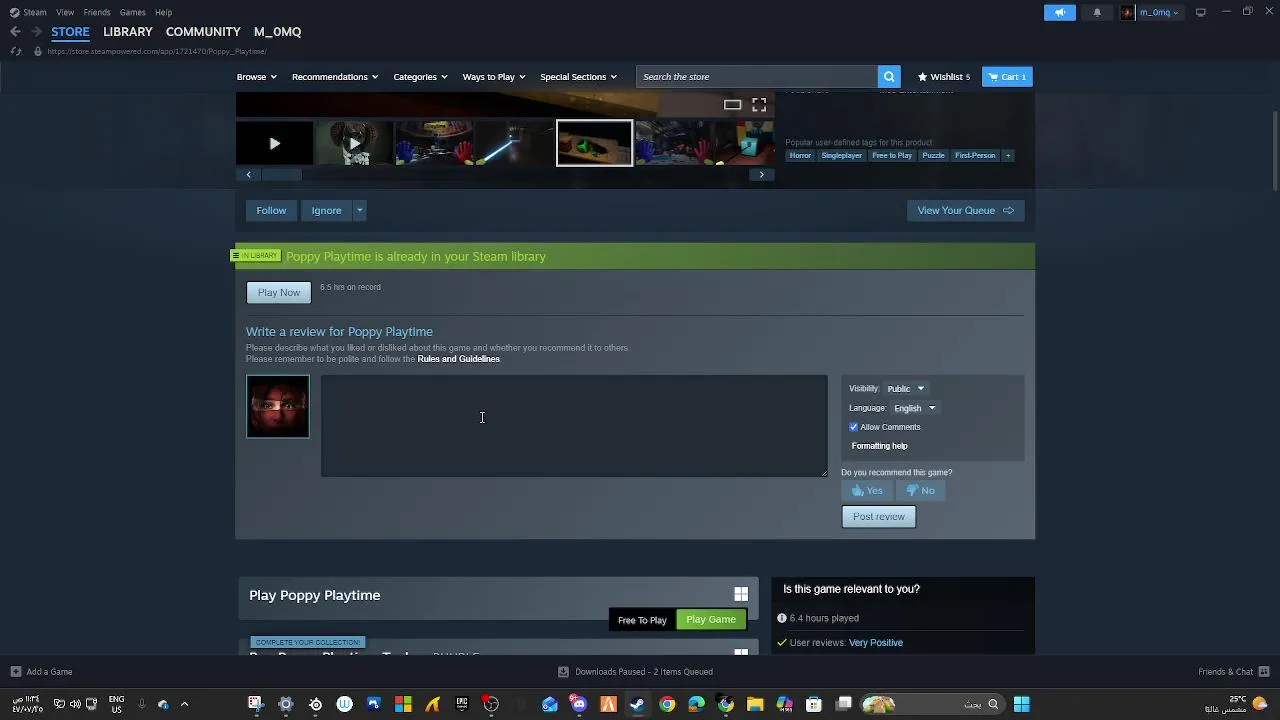Click View Your Queue button
This screenshot has height=720, width=1280.
[x=965, y=210]
